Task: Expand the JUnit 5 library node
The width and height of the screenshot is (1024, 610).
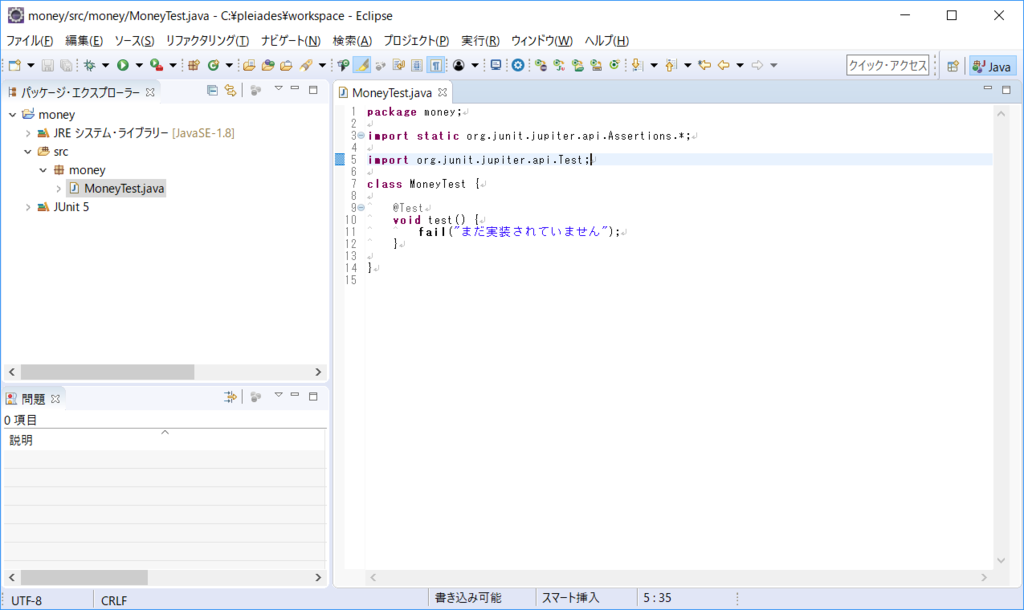Action: tap(27, 207)
